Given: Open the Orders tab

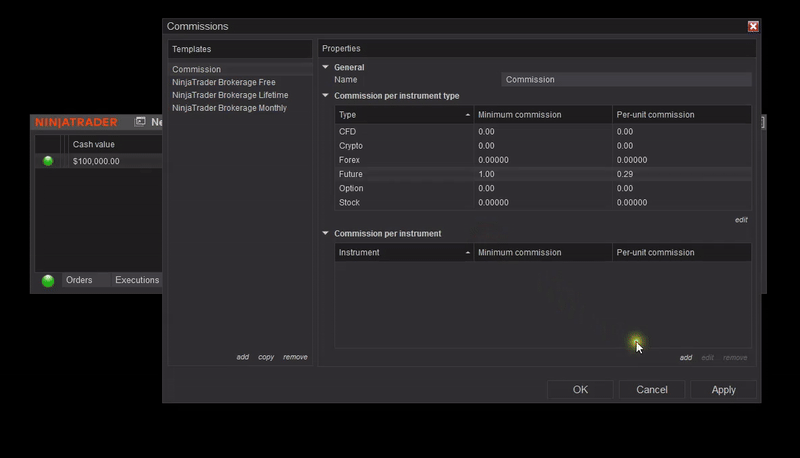Looking at the screenshot, I should 79,281.
